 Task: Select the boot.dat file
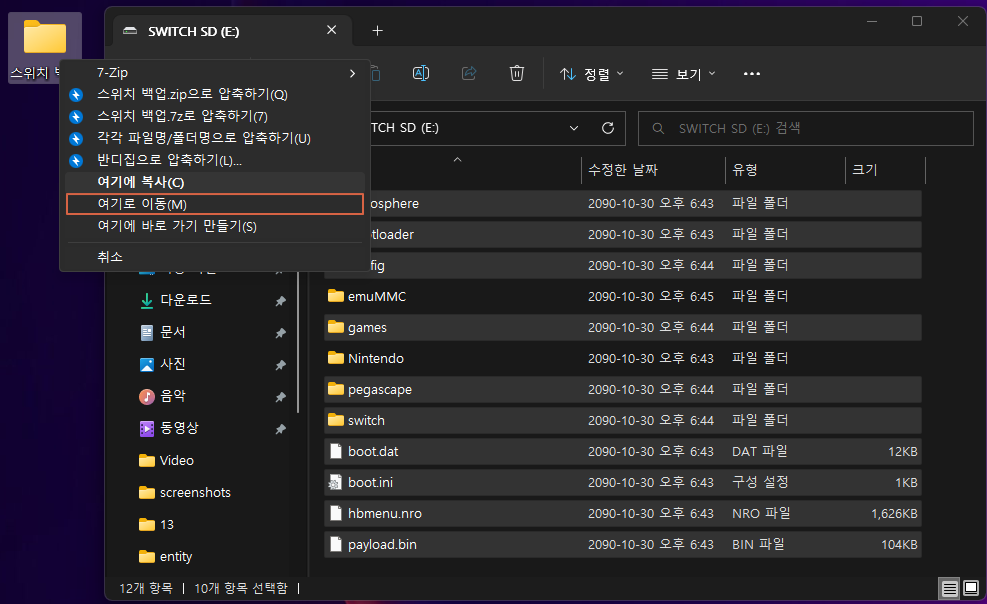[623, 452]
